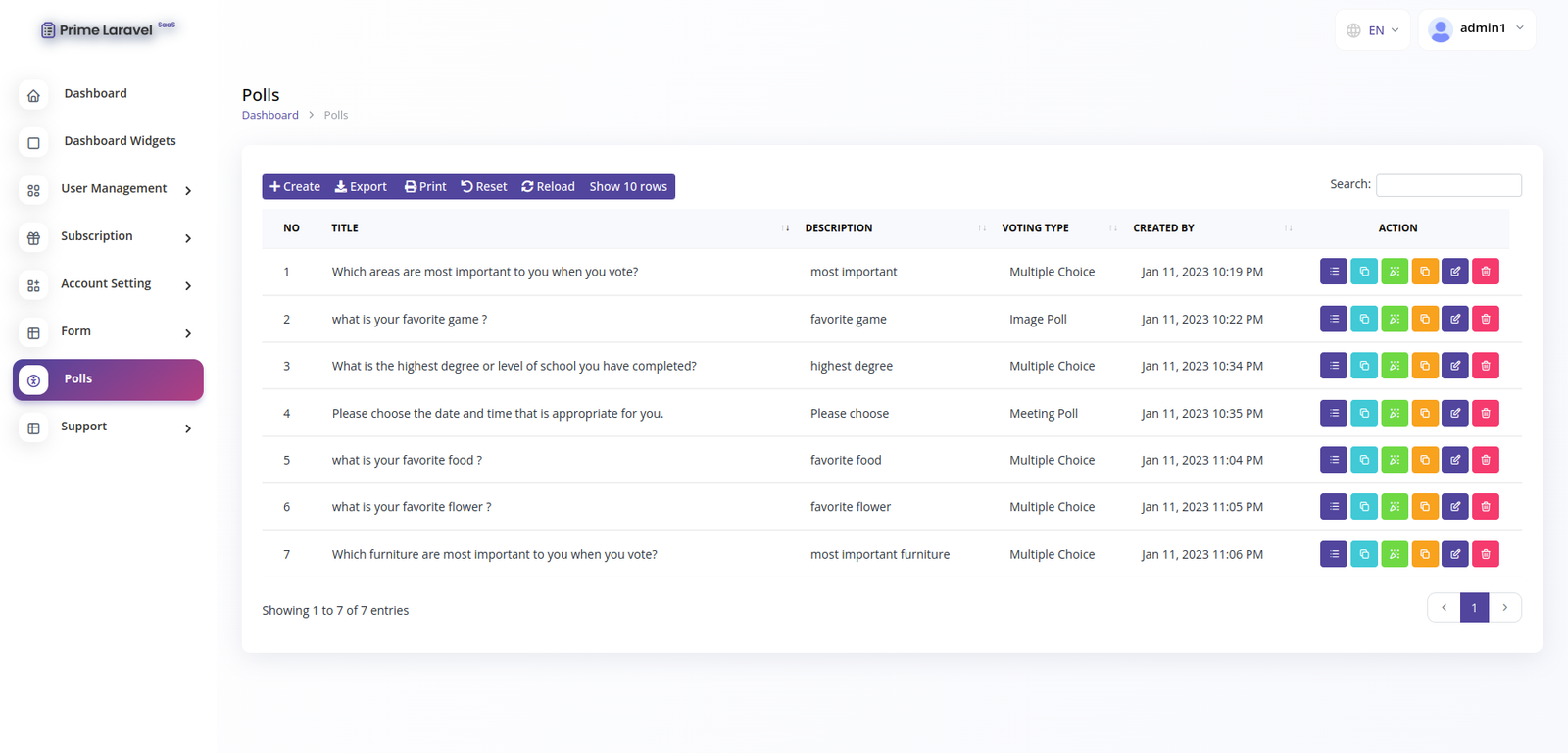The height and width of the screenshot is (753, 1568).
Task: Click the cyan copy icon for poll 5
Action: [1363, 460]
